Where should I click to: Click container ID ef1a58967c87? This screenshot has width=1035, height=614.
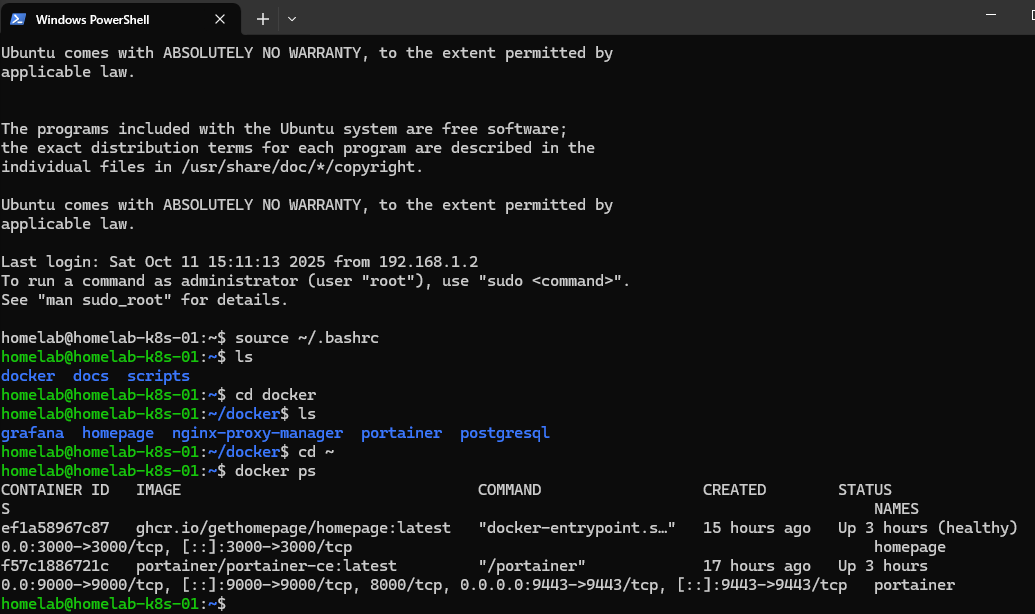click(x=55, y=528)
